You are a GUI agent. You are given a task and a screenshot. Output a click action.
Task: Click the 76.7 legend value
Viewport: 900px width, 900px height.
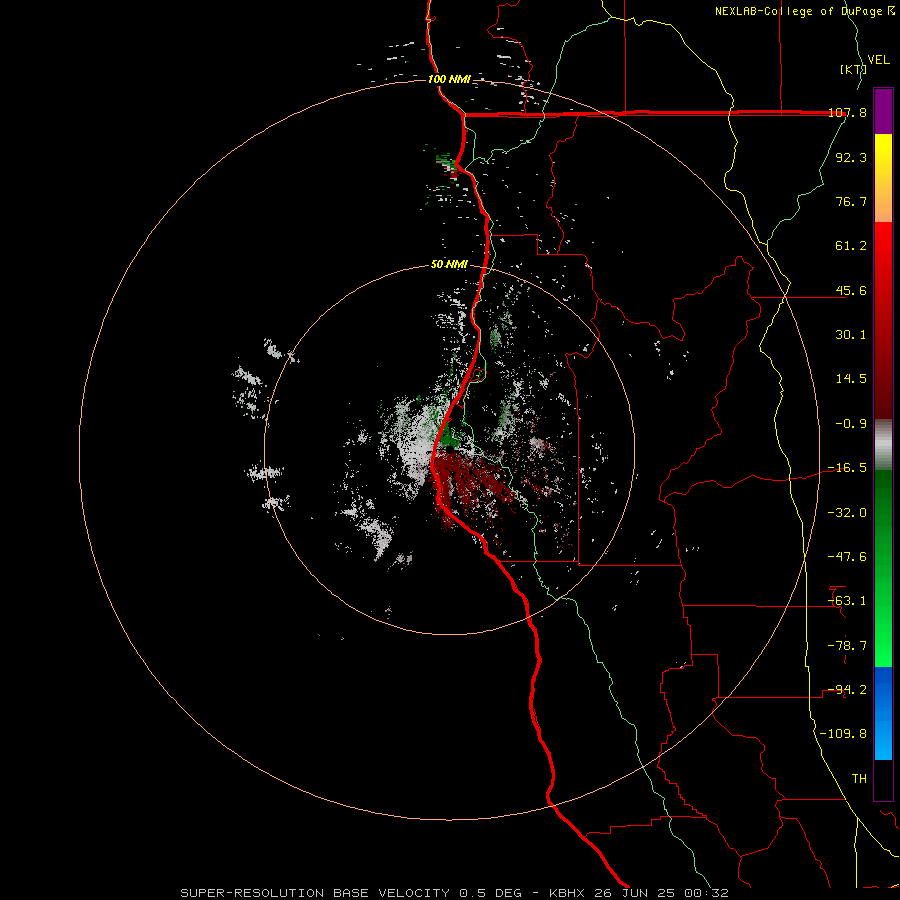tap(851, 201)
